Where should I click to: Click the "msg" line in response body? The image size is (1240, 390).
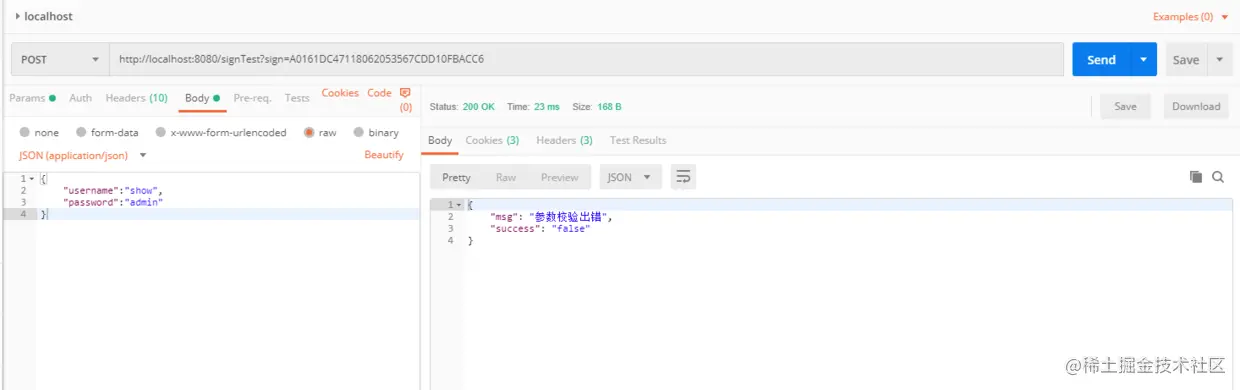pyautogui.click(x=551, y=216)
